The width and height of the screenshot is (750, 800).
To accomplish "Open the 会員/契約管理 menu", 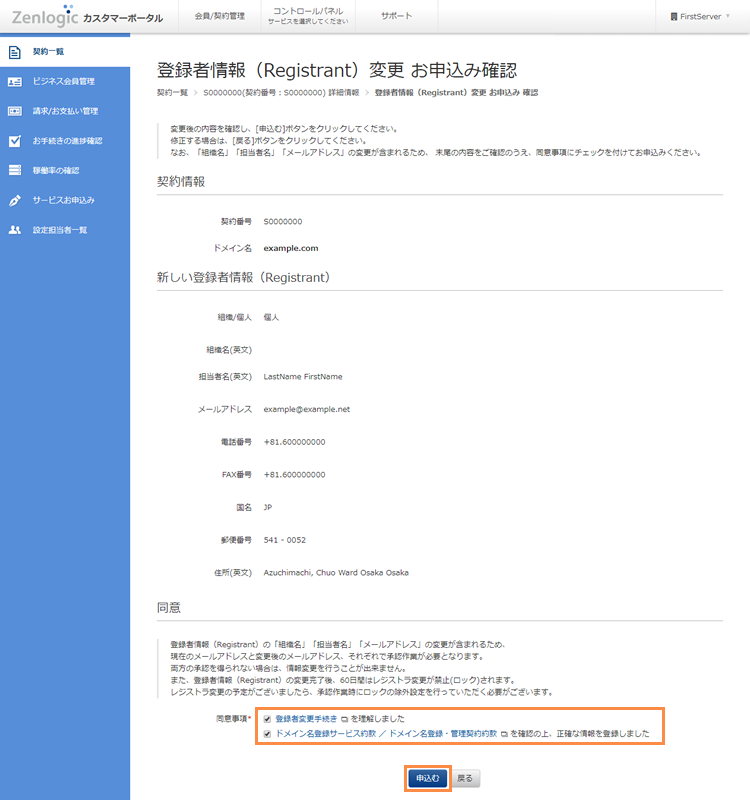I will (x=219, y=17).
